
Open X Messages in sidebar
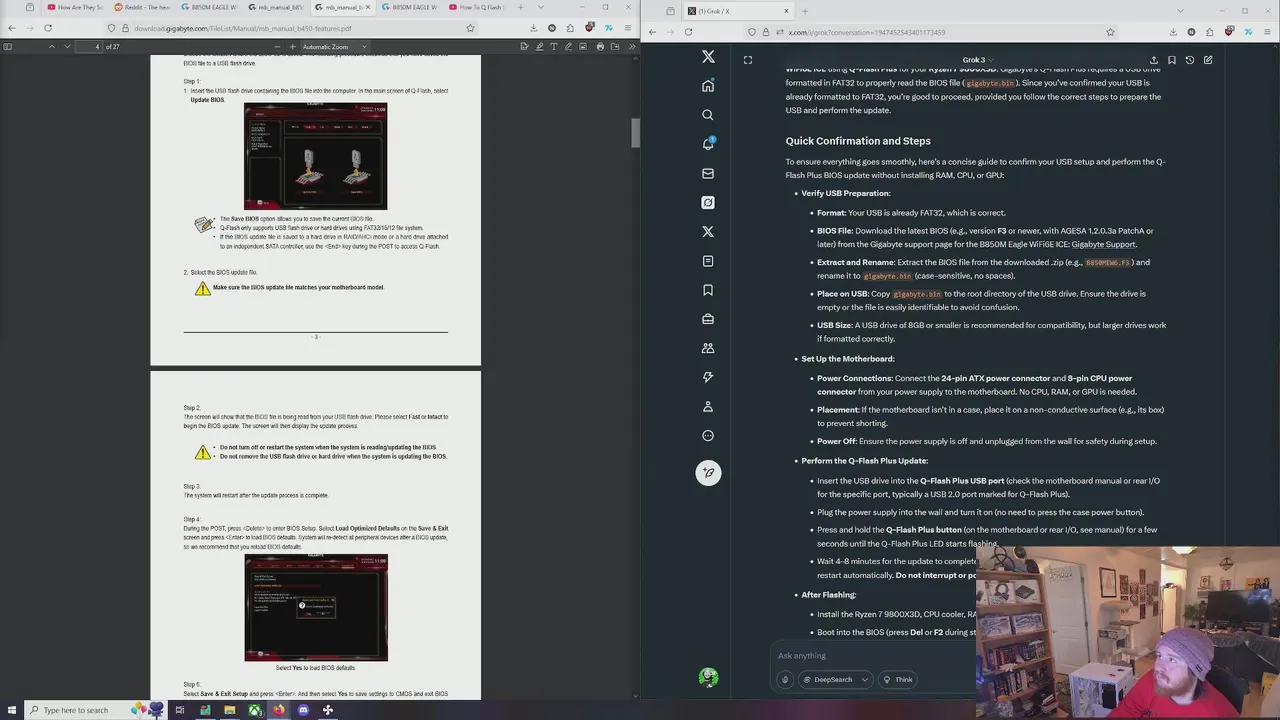[x=708, y=173]
